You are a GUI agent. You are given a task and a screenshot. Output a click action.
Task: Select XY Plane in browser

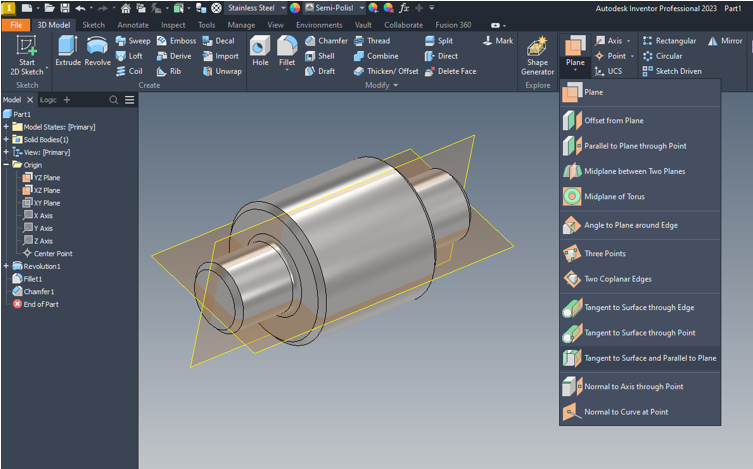42,203
